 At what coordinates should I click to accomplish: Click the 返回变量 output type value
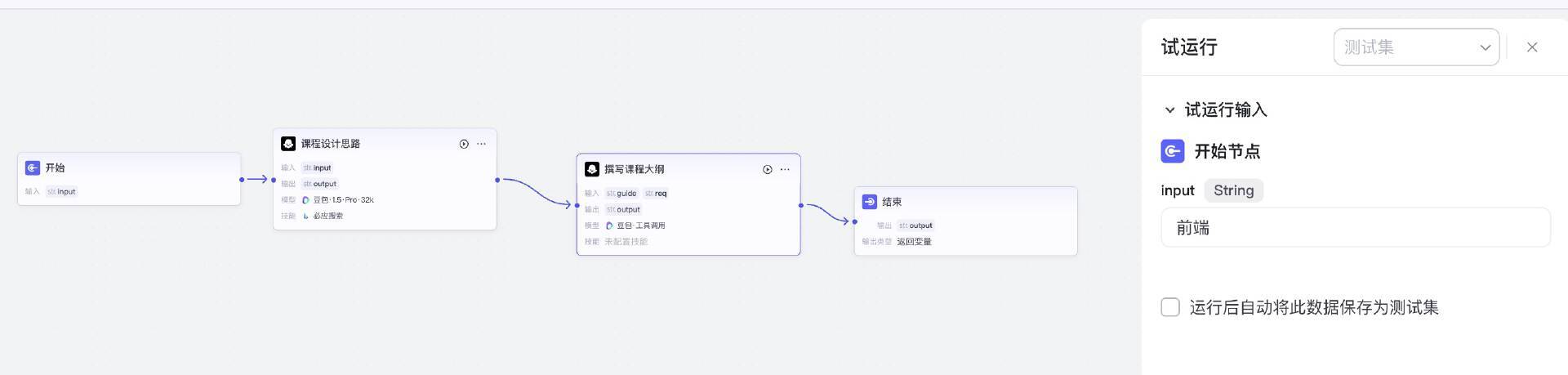point(914,242)
